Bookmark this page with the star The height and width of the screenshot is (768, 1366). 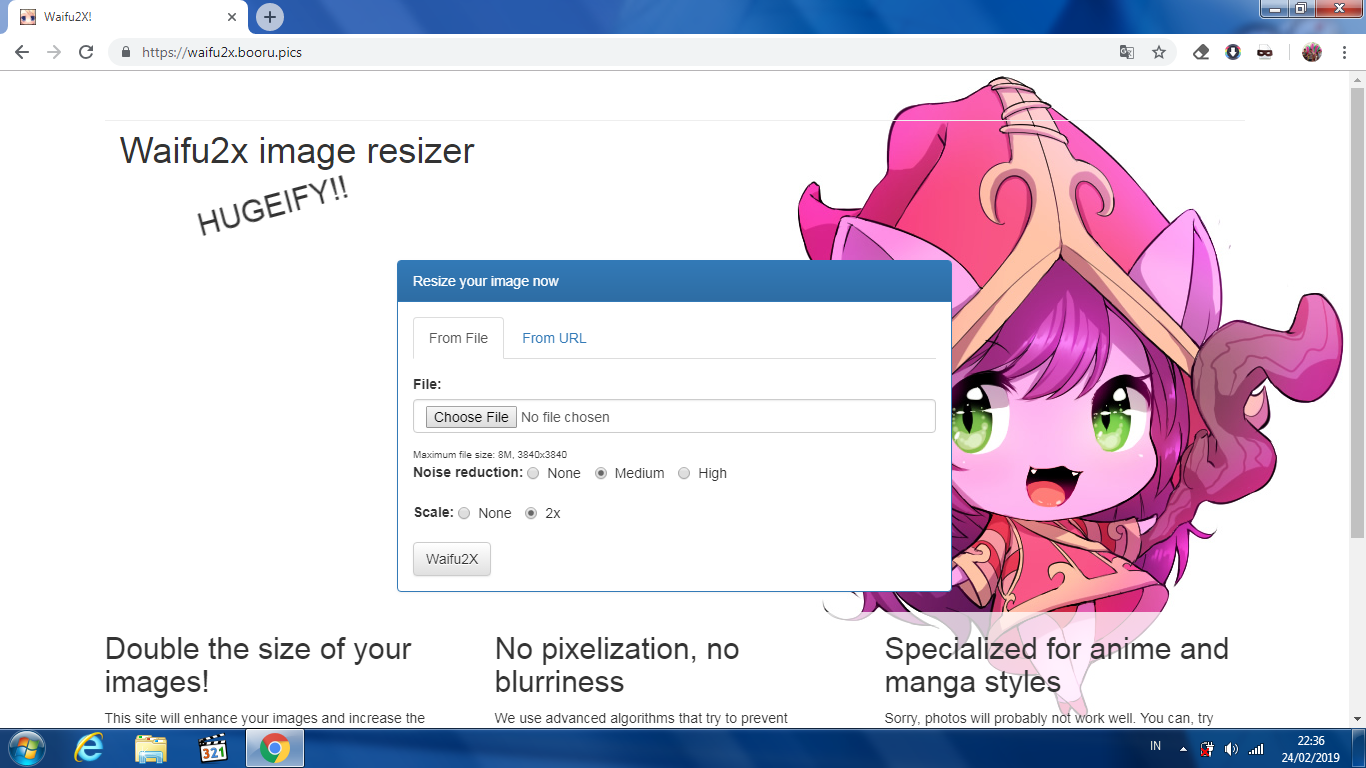pyautogui.click(x=1159, y=52)
